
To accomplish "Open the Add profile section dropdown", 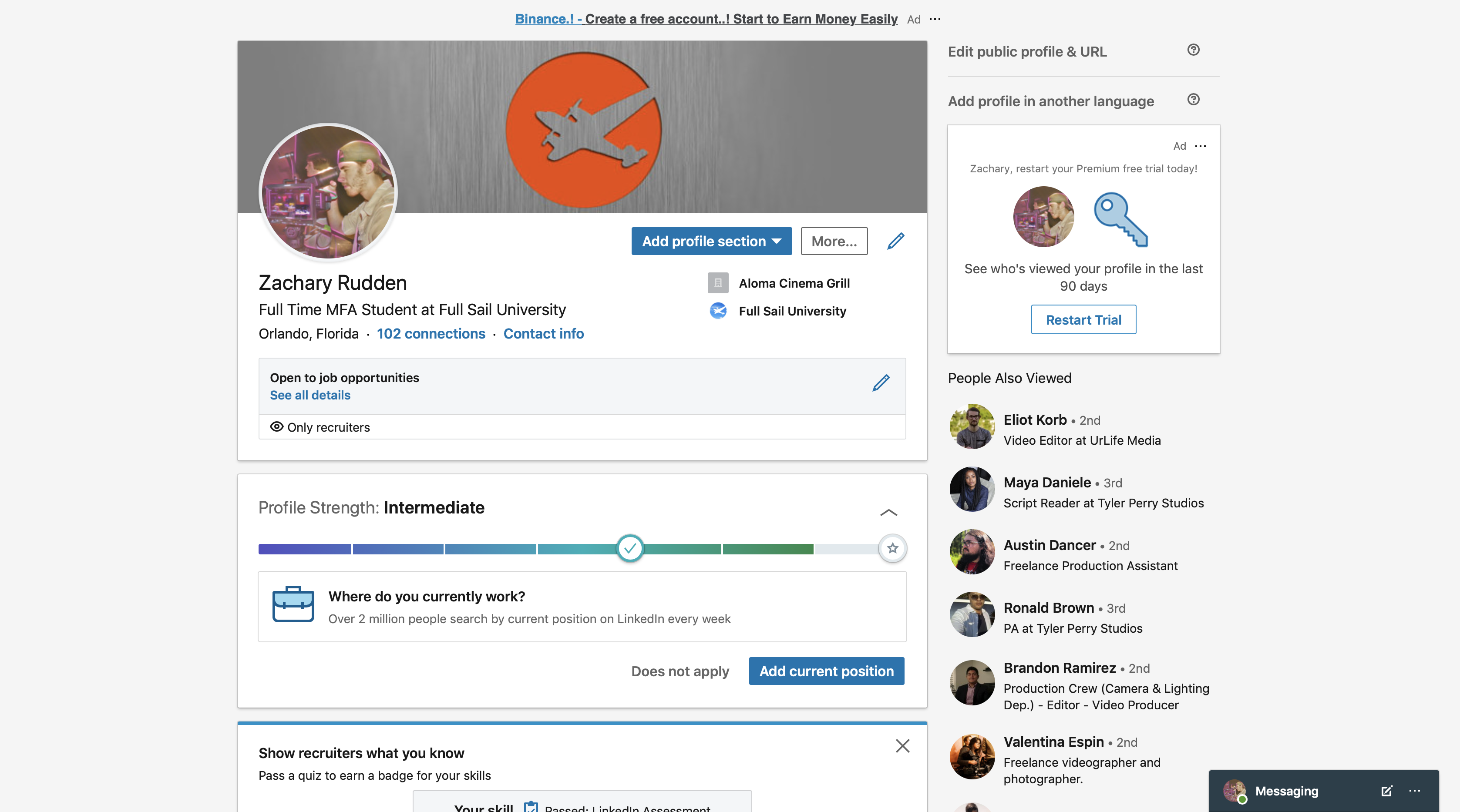I will click(x=711, y=242).
